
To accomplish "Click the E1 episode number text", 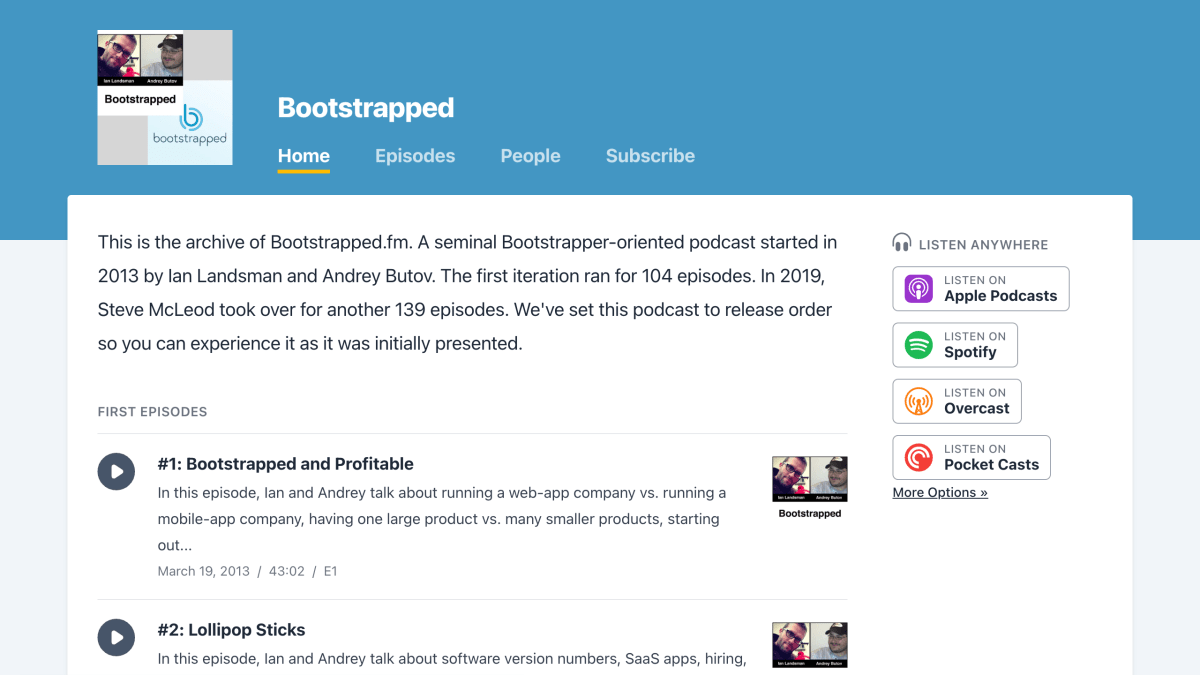I will (x=330, y=571).
